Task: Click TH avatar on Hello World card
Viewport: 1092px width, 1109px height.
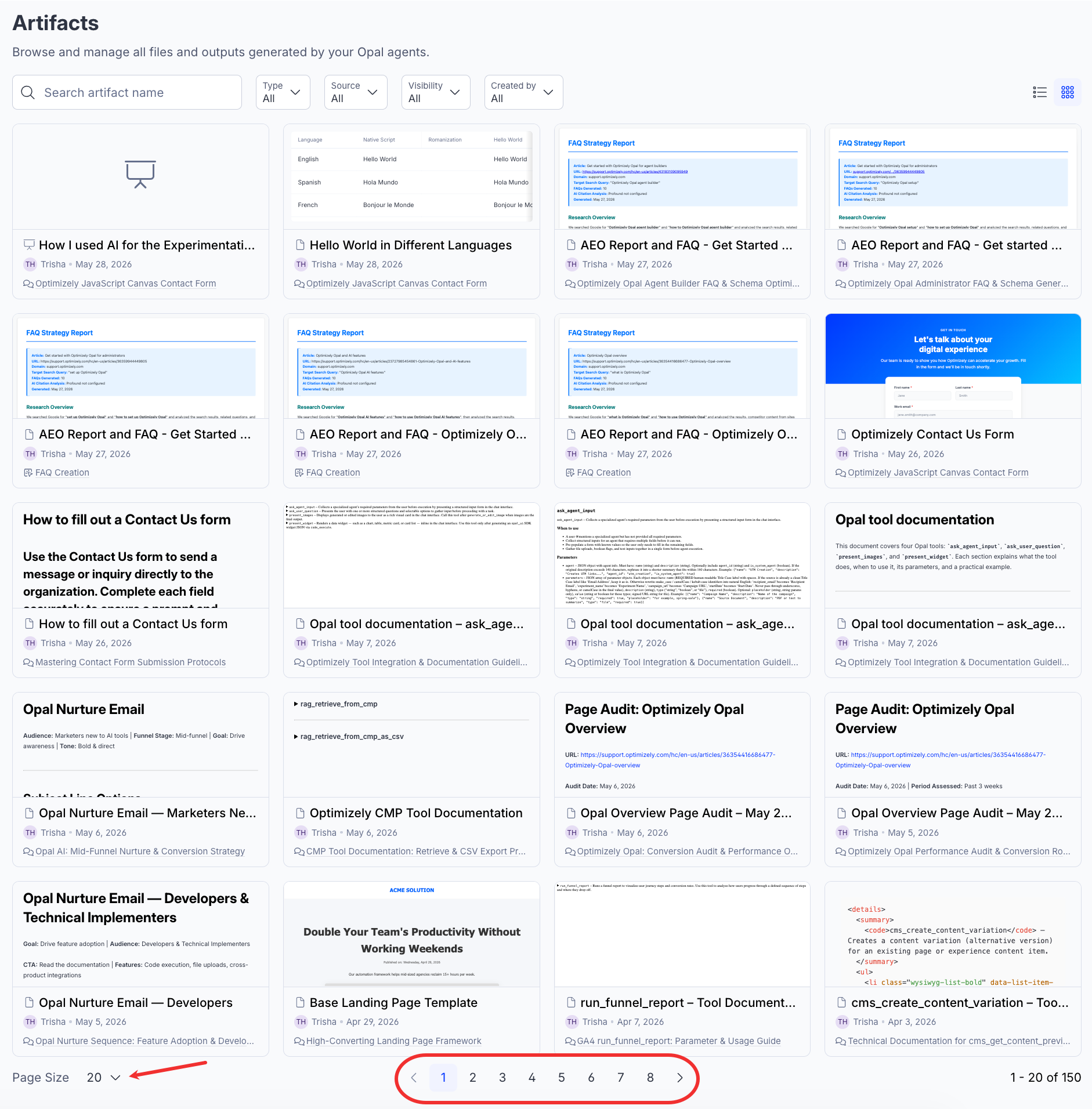Action: pyautogui.click(x=301, y=264)
